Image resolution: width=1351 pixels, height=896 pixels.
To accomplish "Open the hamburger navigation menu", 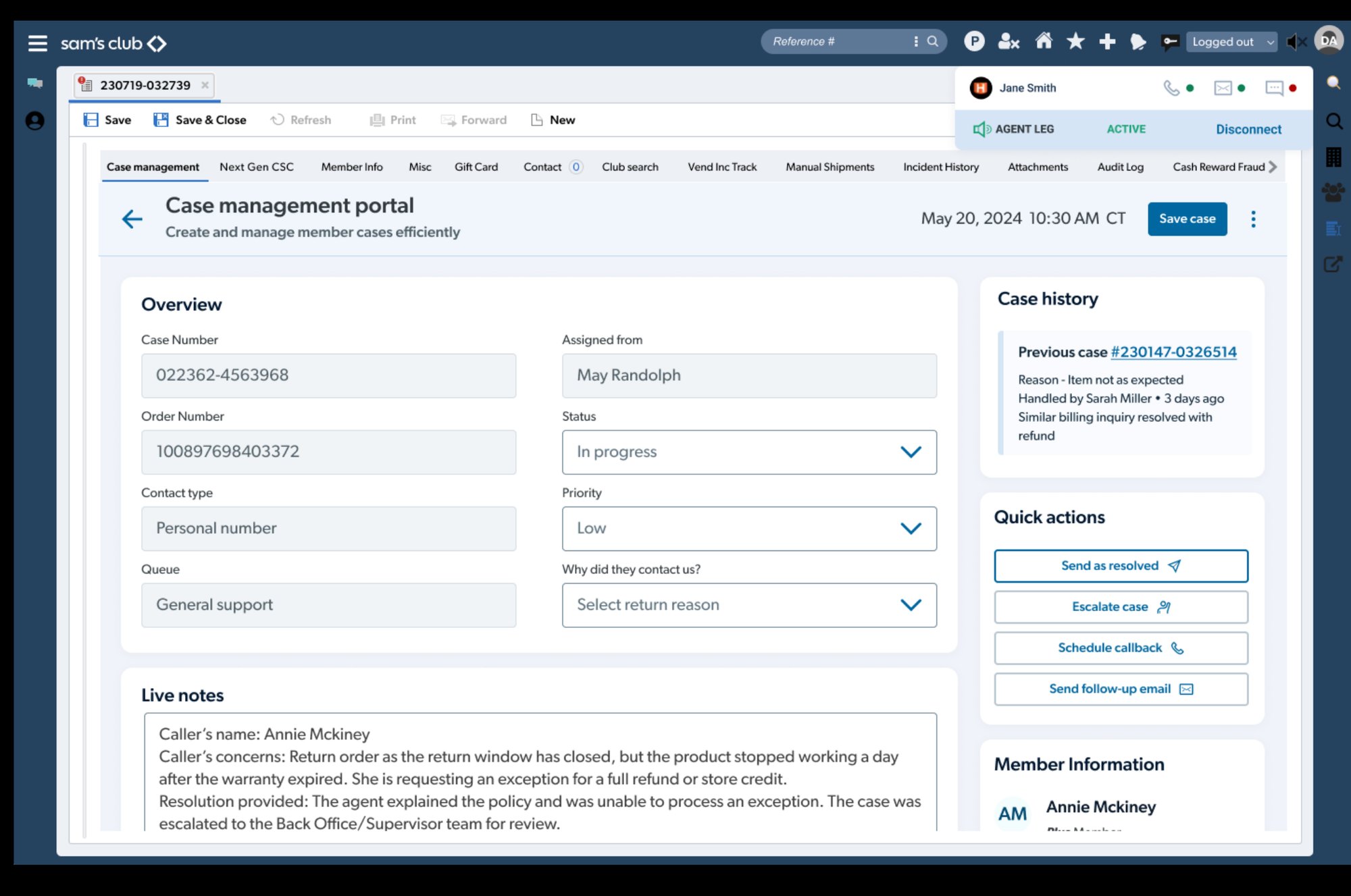I will point(38,43).
